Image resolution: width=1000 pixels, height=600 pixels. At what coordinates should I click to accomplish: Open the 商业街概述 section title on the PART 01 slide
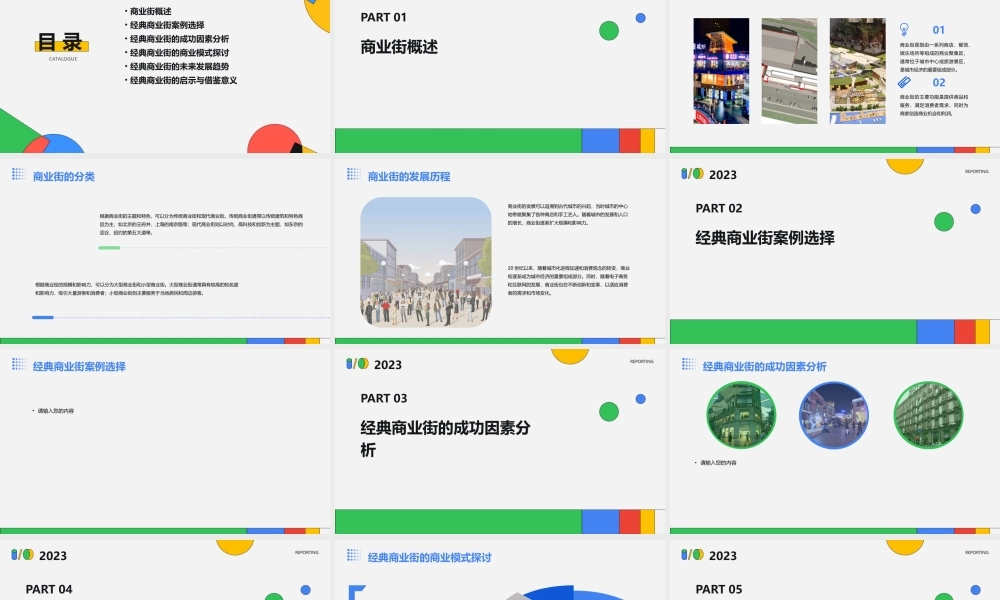coord(399,47)
